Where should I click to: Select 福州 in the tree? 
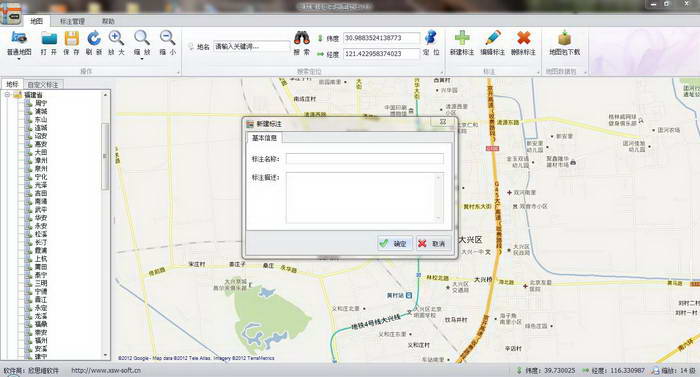[x=41, y=340]
